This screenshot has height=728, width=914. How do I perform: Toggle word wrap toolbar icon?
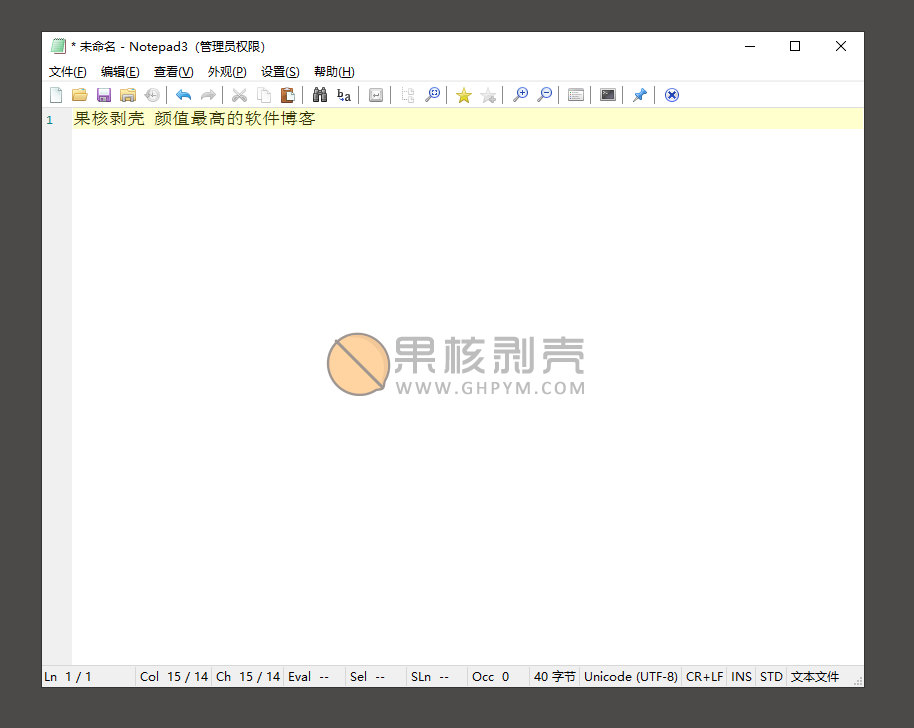pyautogui.click(x=376, y=95)
